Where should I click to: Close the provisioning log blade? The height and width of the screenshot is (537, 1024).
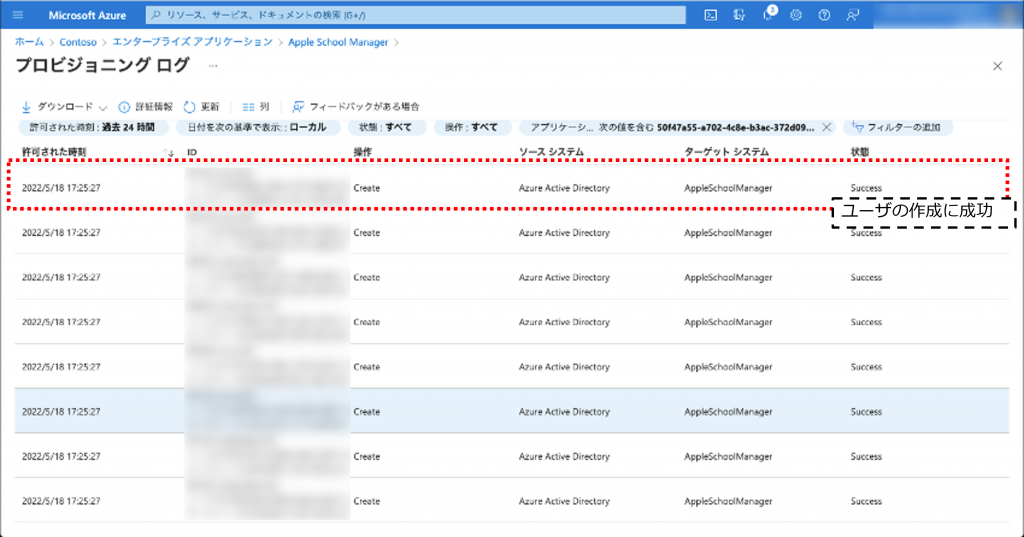(997, 66)
